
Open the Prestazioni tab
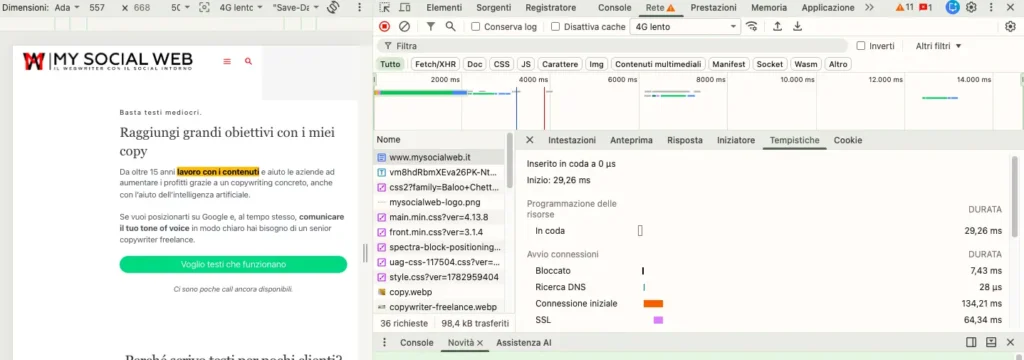point(713,8)
